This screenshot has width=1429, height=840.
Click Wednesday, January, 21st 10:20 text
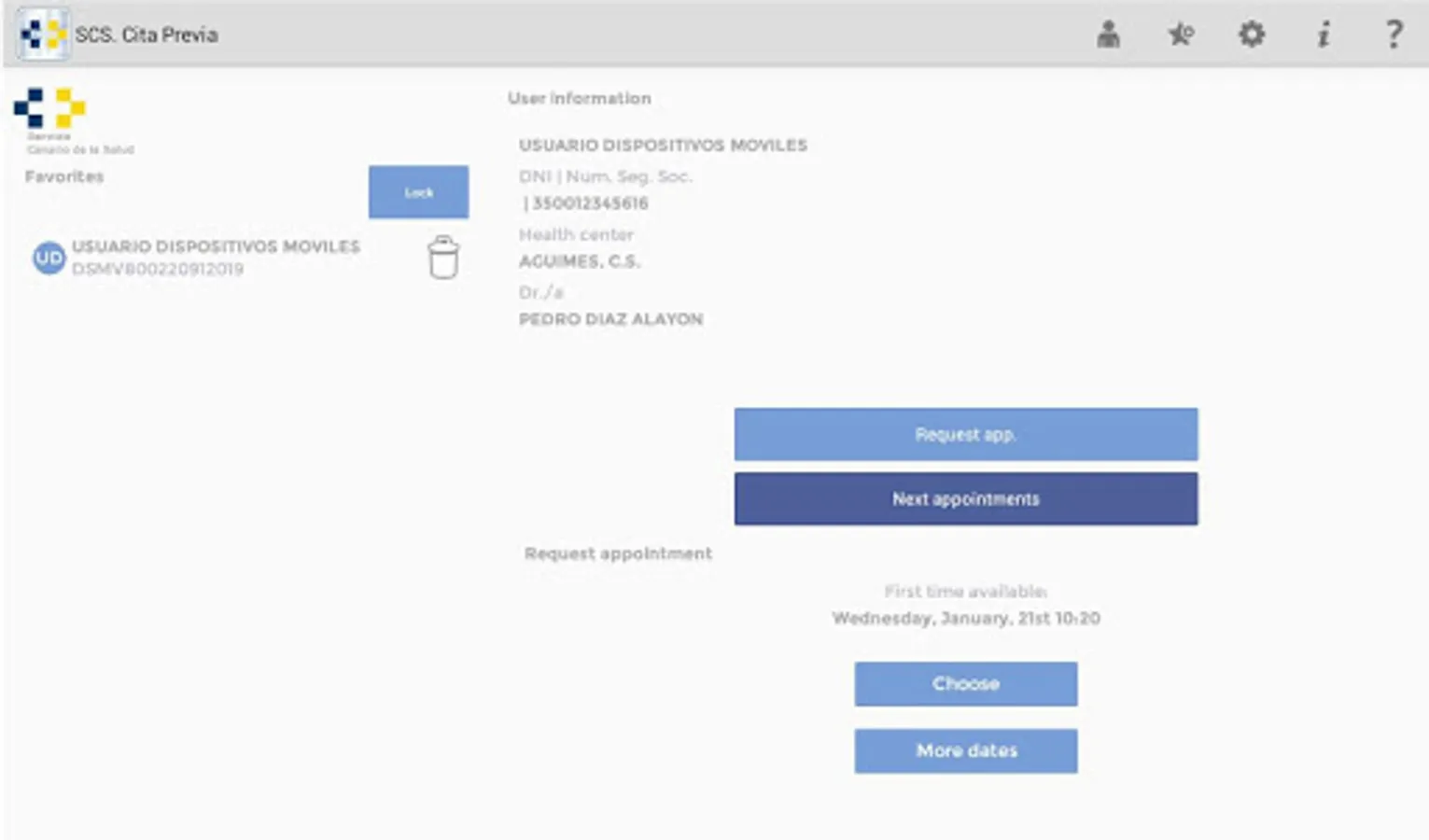(966, 618)
